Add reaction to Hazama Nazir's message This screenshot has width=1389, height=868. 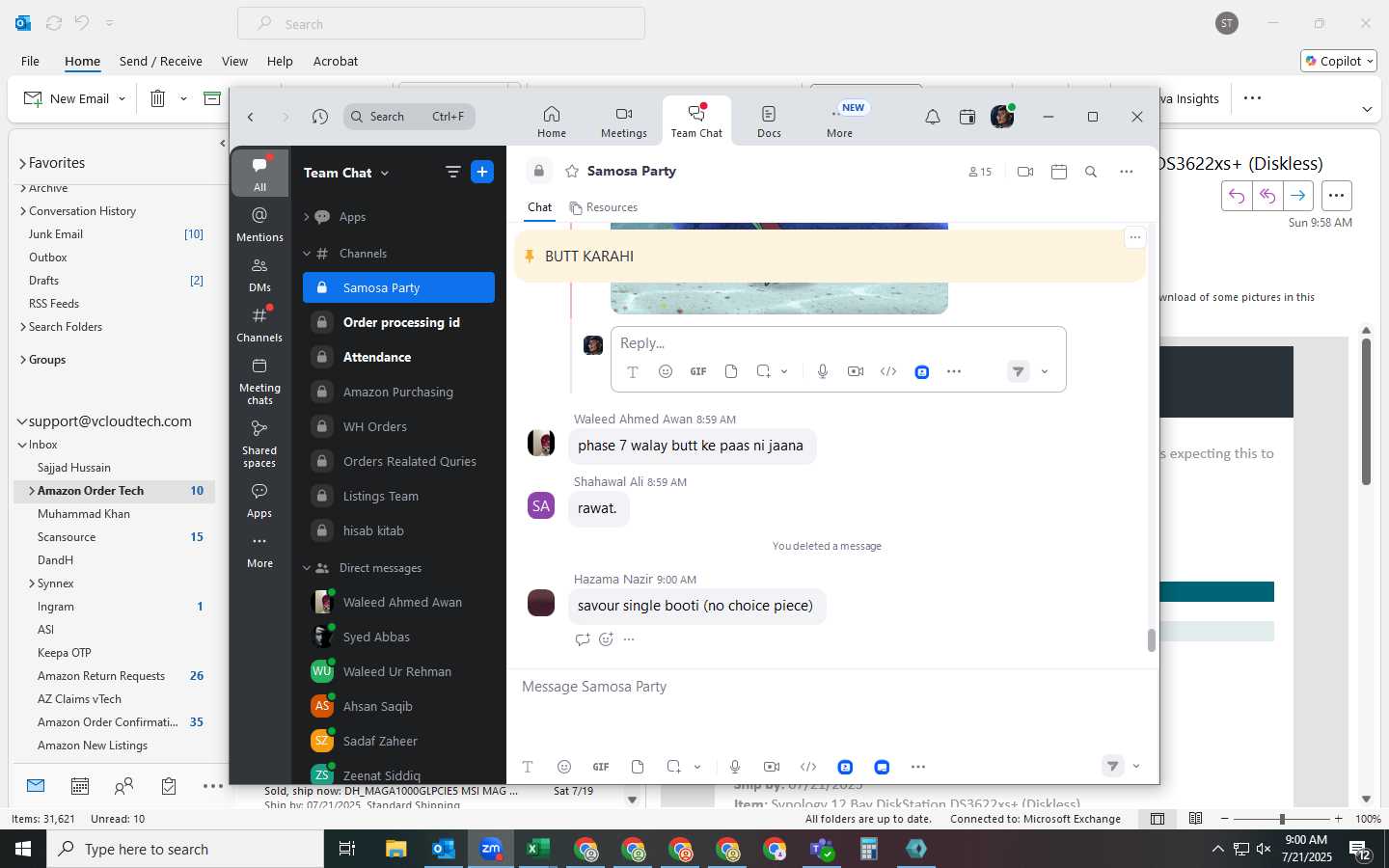606,638
